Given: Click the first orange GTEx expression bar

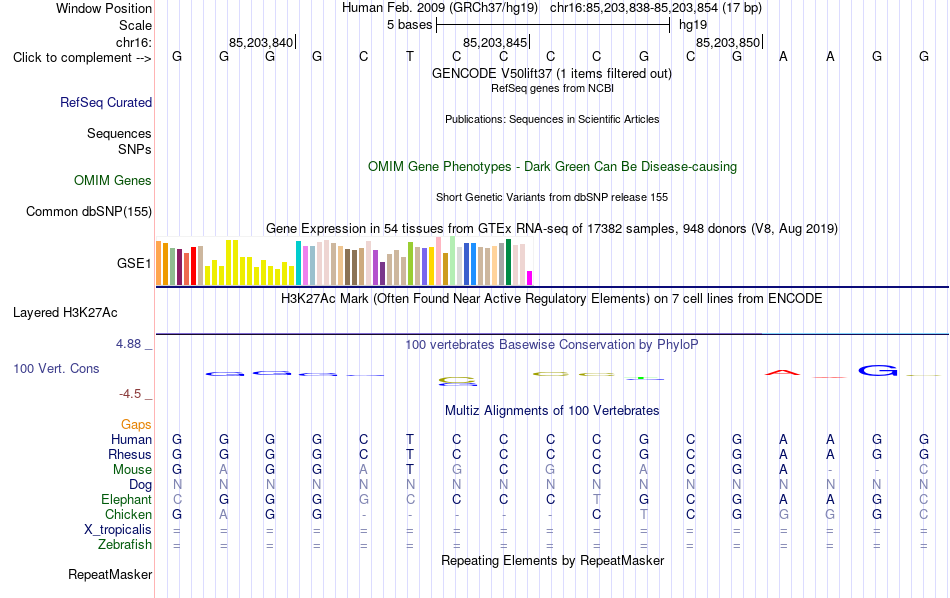Looking at the screenshot, I should coord(159,263).
